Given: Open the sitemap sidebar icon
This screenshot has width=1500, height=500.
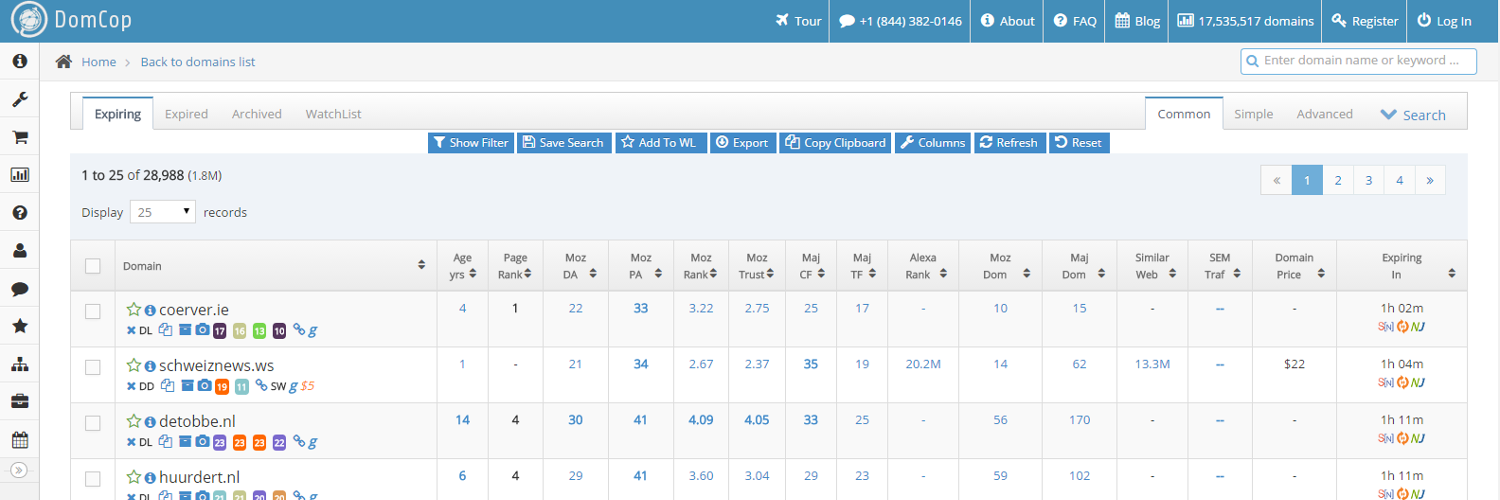Looking at the screenshot, I should (x=19, y=364).
